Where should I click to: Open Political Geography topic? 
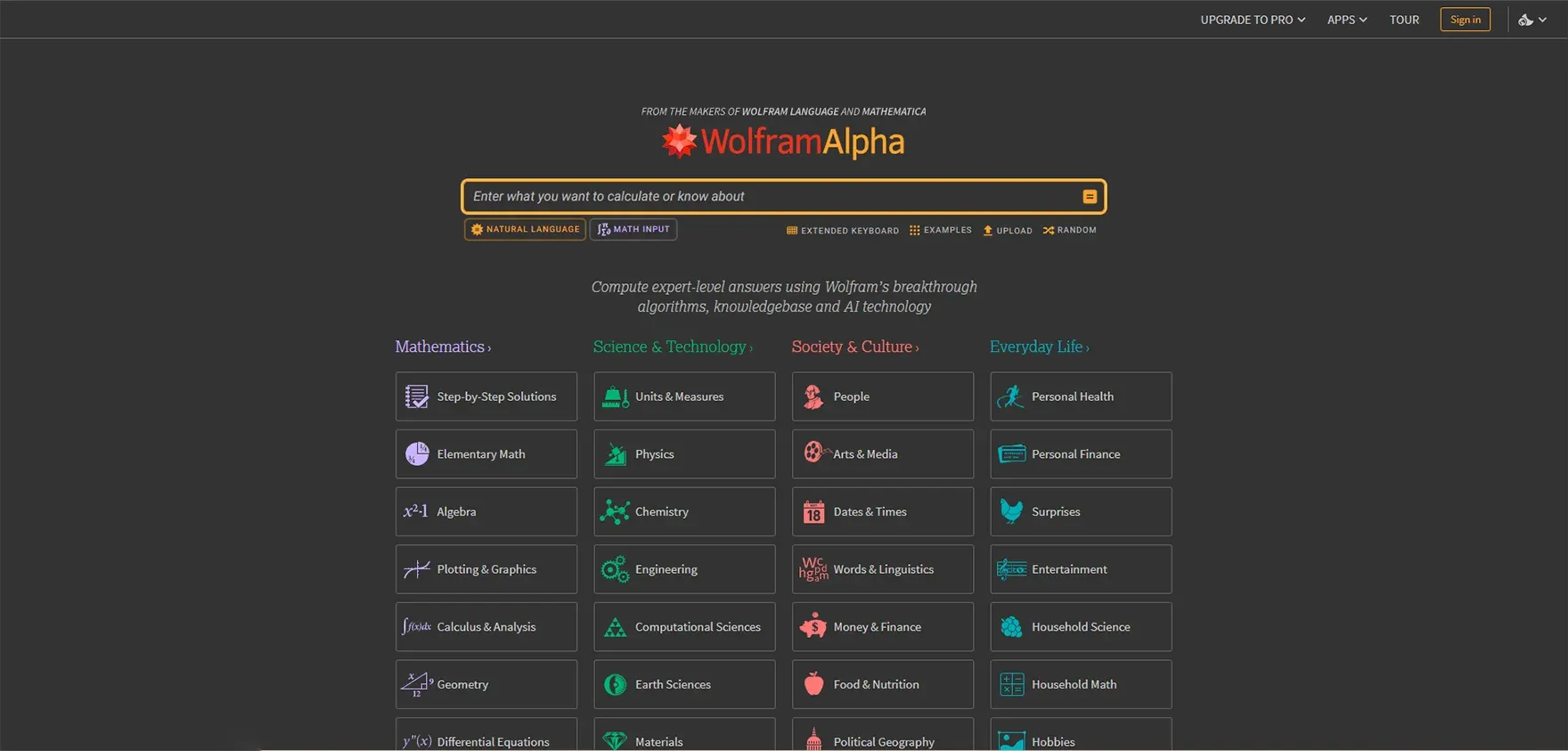pos(883,735)
